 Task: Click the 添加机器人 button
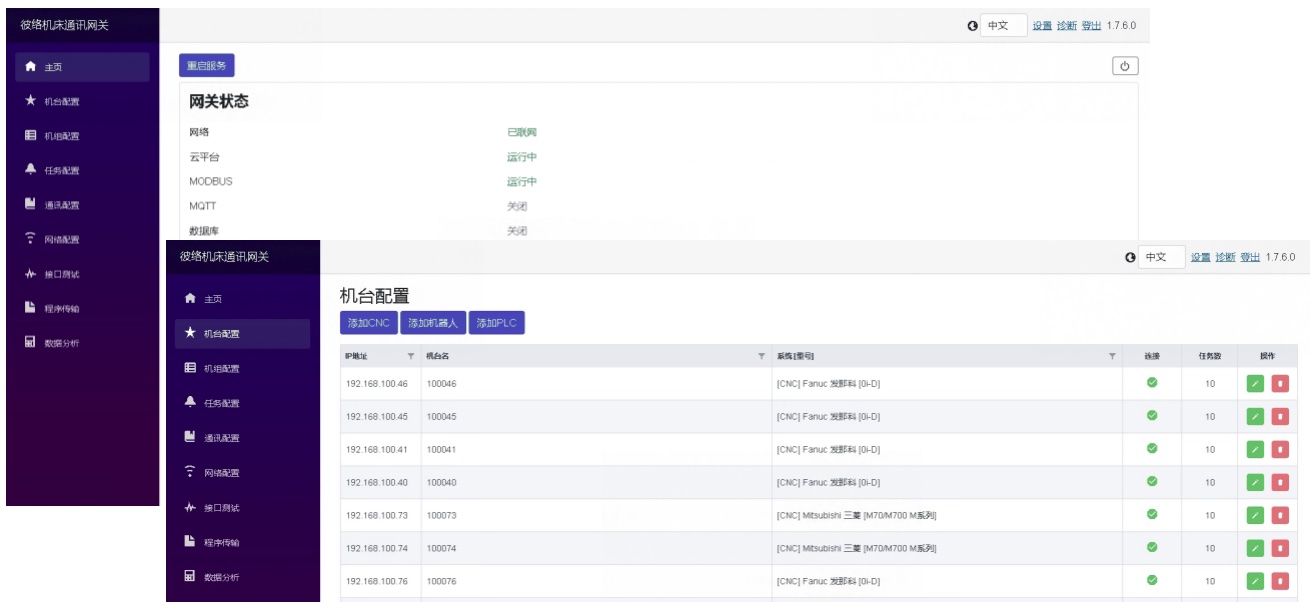[433, 323]
